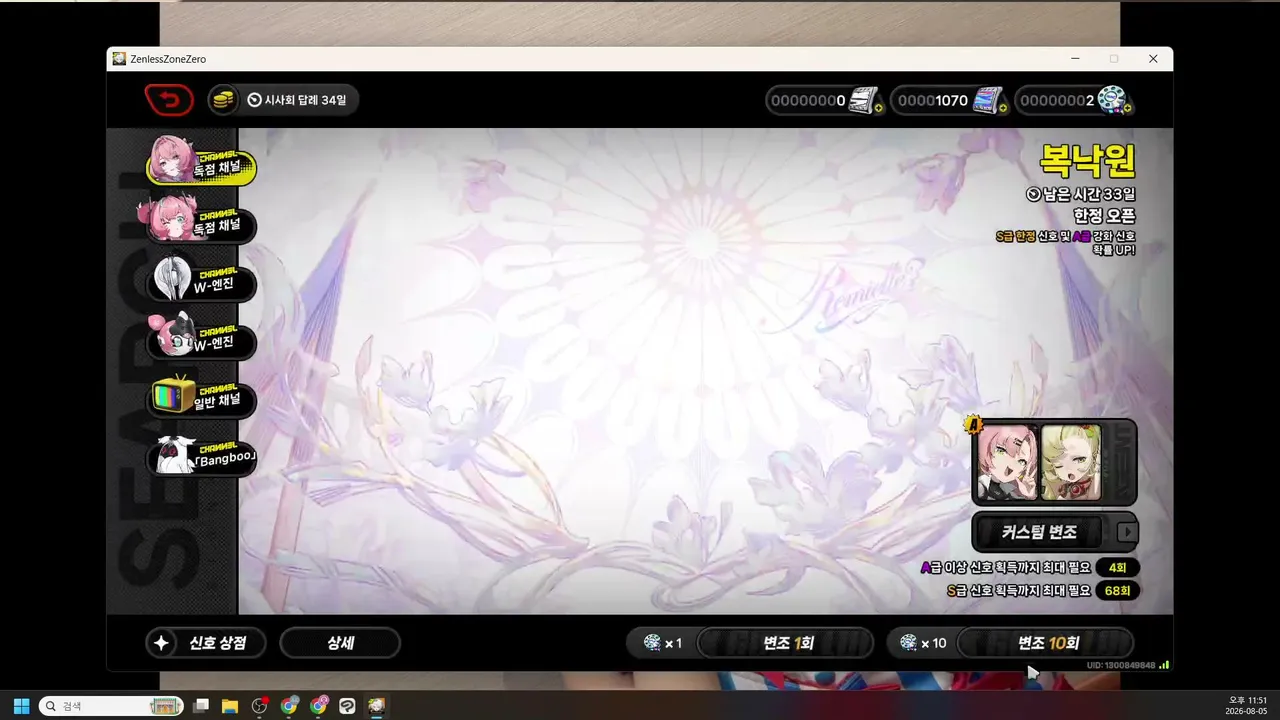The height and width of the screenshot is (720, 1280).
Task: Switch to the 일반 채널 tab
Action: [x=202, y=398]
